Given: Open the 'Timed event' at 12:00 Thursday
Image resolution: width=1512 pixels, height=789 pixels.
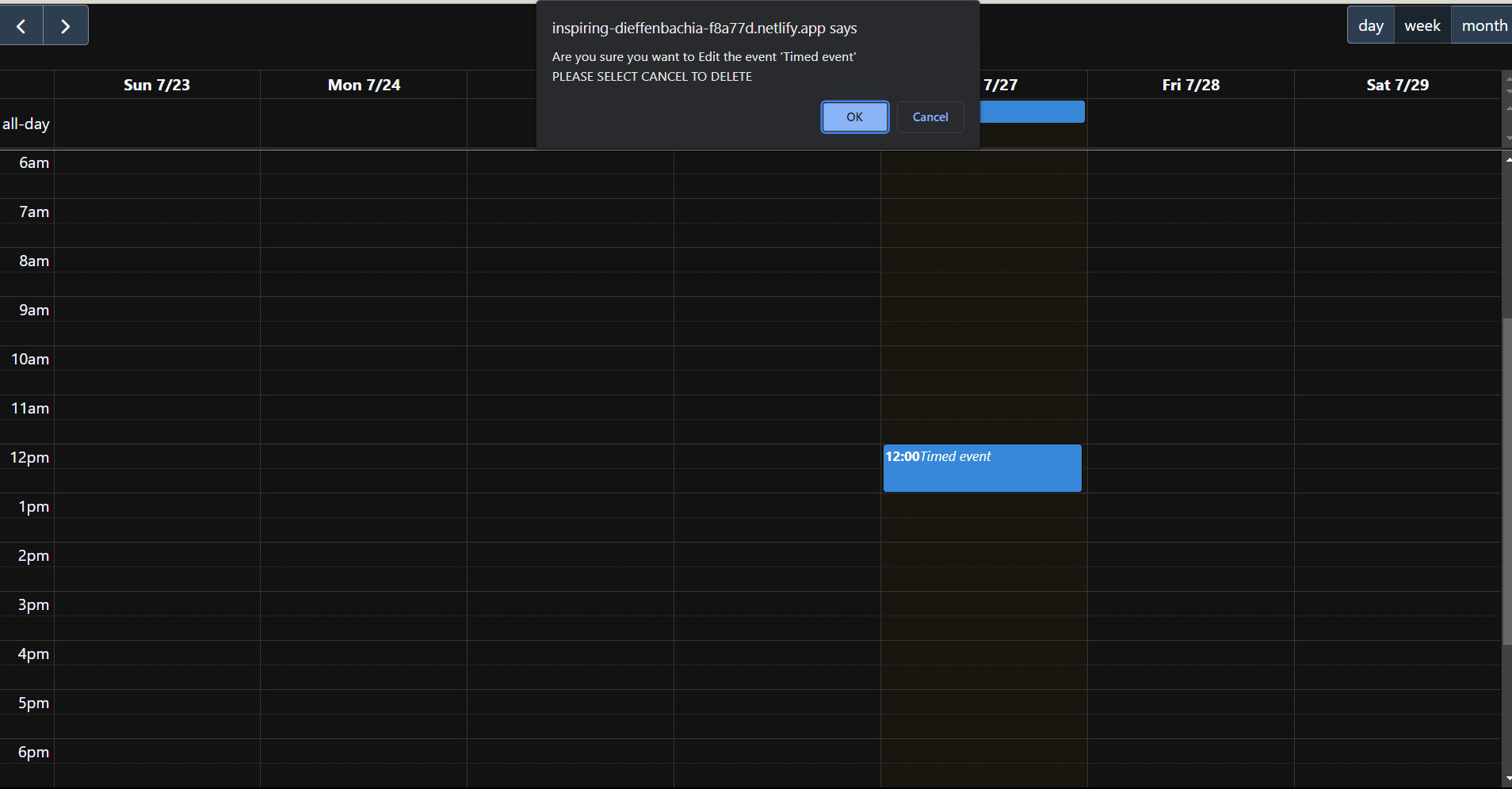Looking at the screenshot, I should [x=982, y=467].
